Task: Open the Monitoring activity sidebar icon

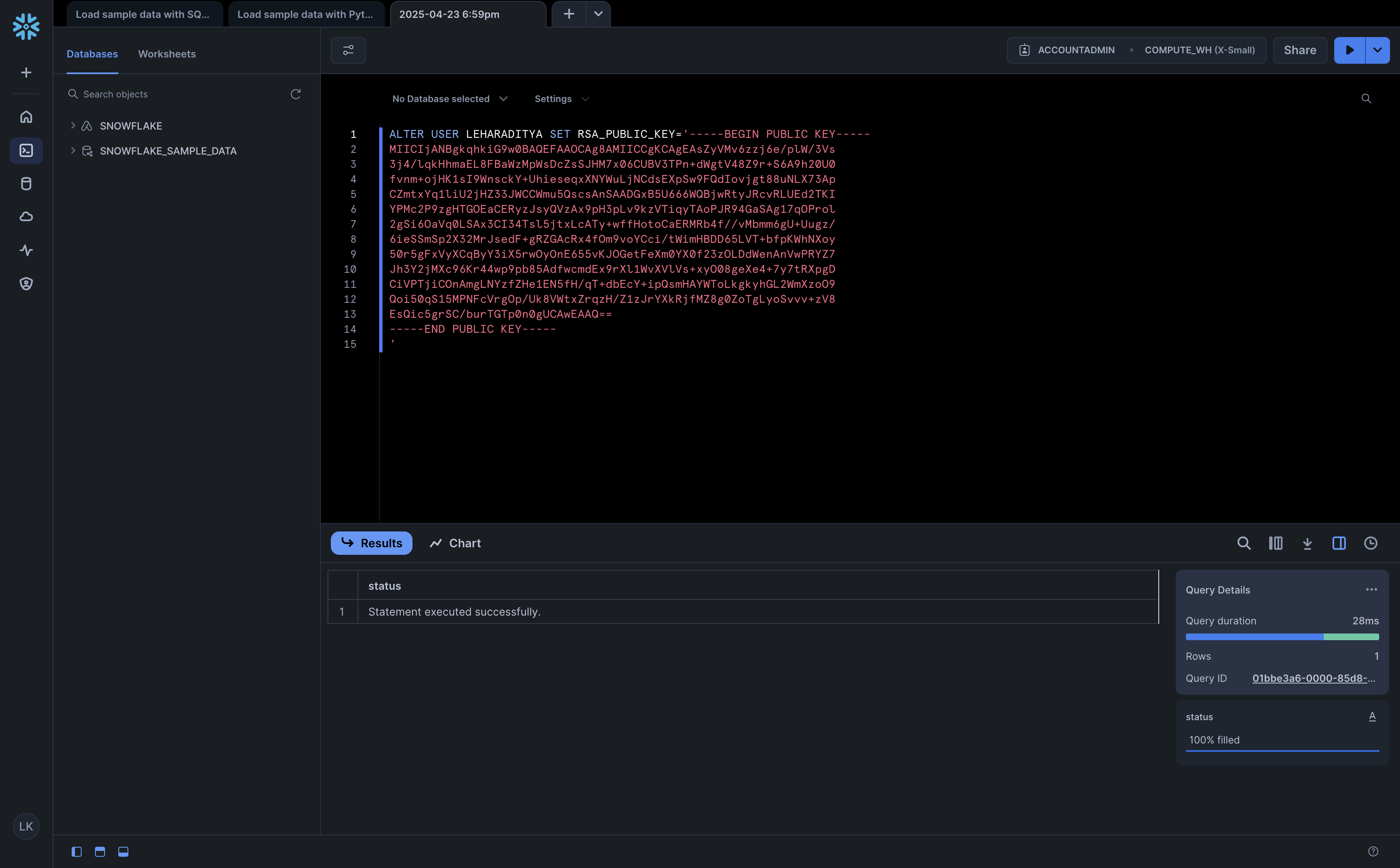Action: pyautogui.click(x=26, y=250)
